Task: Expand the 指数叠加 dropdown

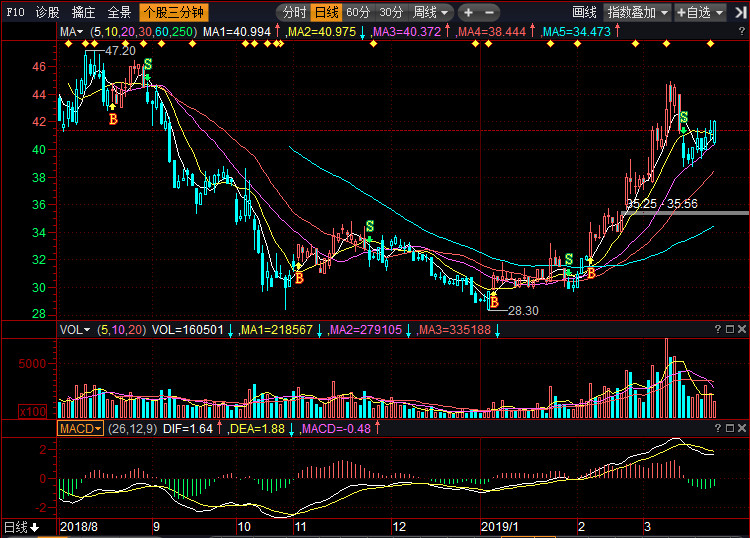Action: pos(637,13)
